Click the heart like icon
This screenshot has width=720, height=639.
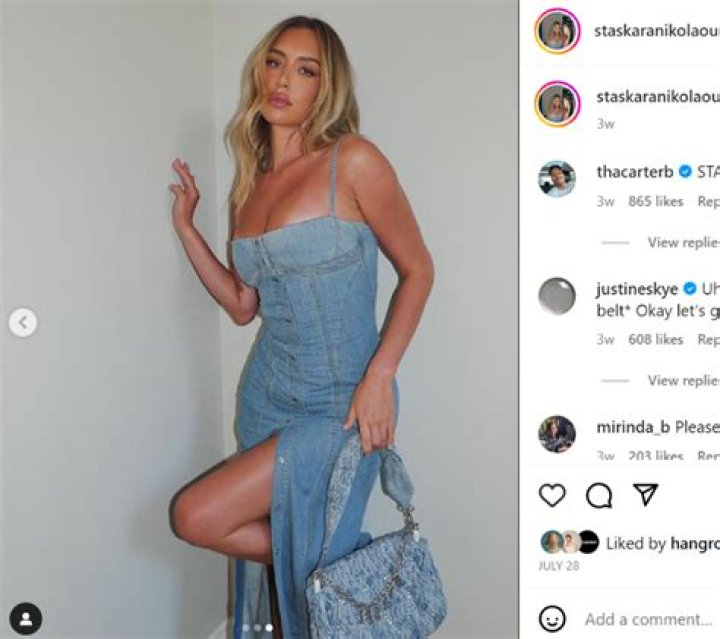pos(552,495)
